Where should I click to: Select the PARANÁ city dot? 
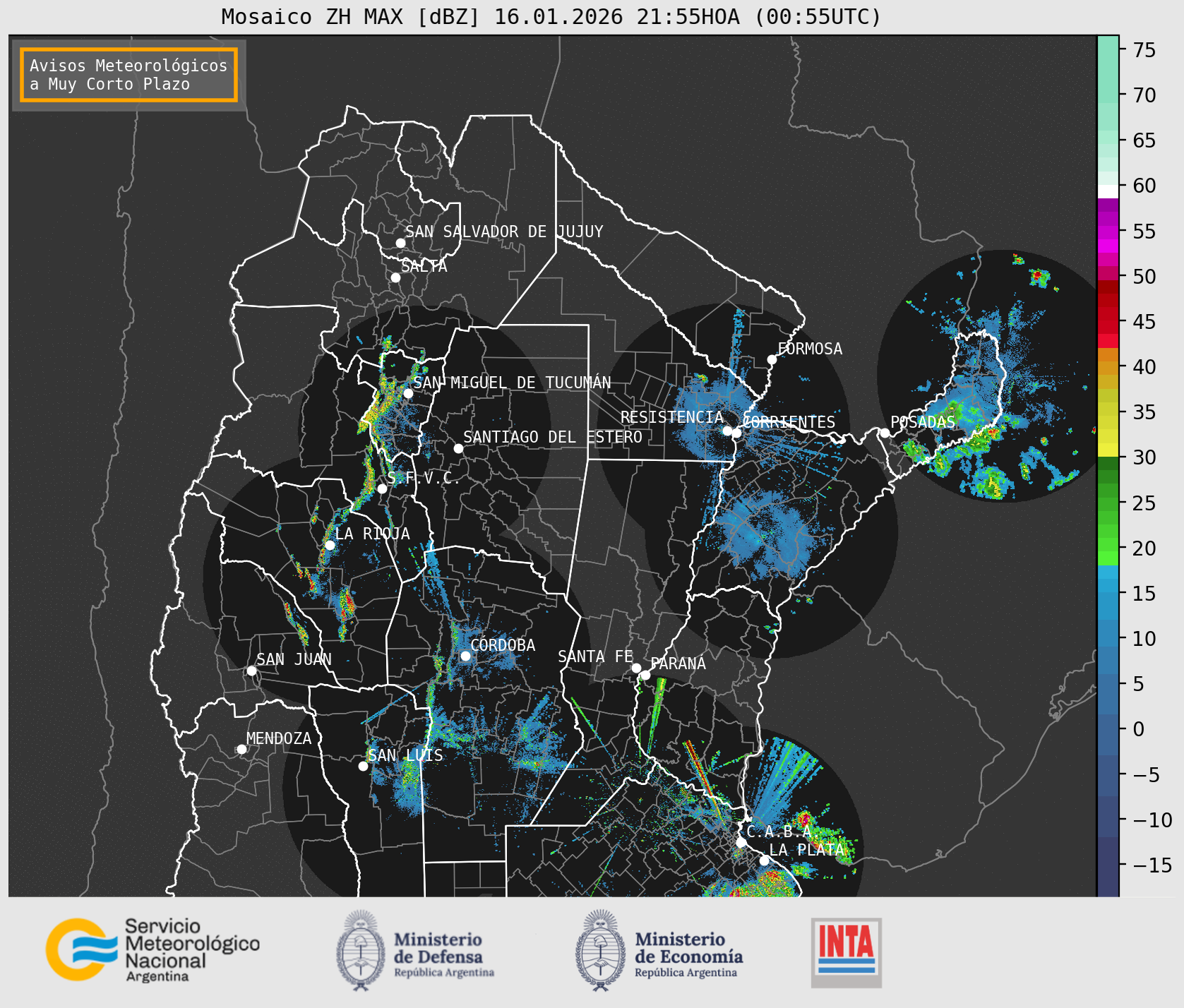[645, 675]
